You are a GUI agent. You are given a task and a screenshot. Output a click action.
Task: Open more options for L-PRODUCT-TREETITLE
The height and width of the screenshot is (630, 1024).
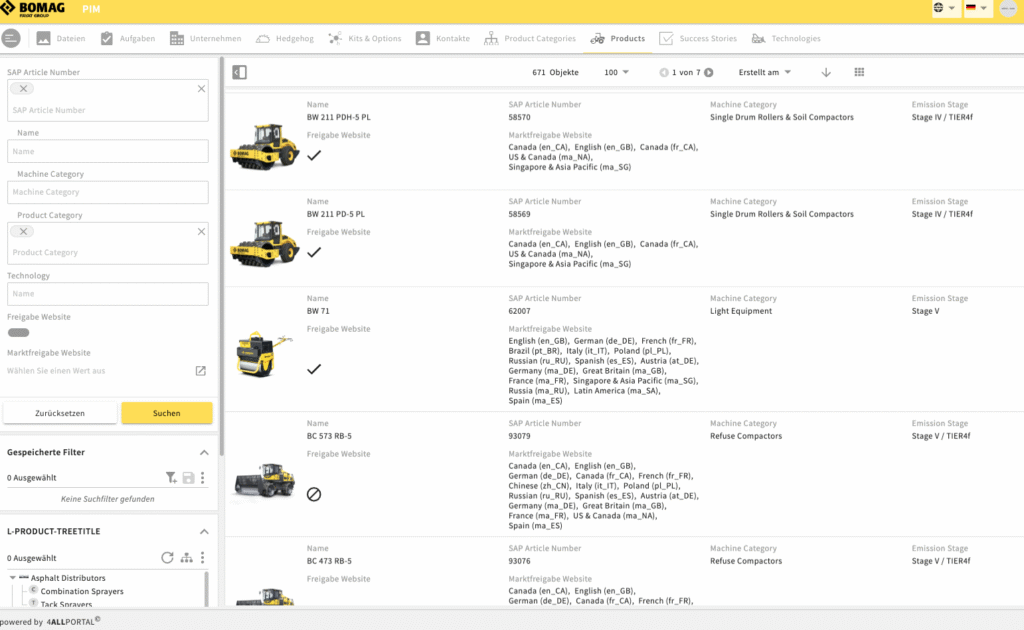[202, 558]
